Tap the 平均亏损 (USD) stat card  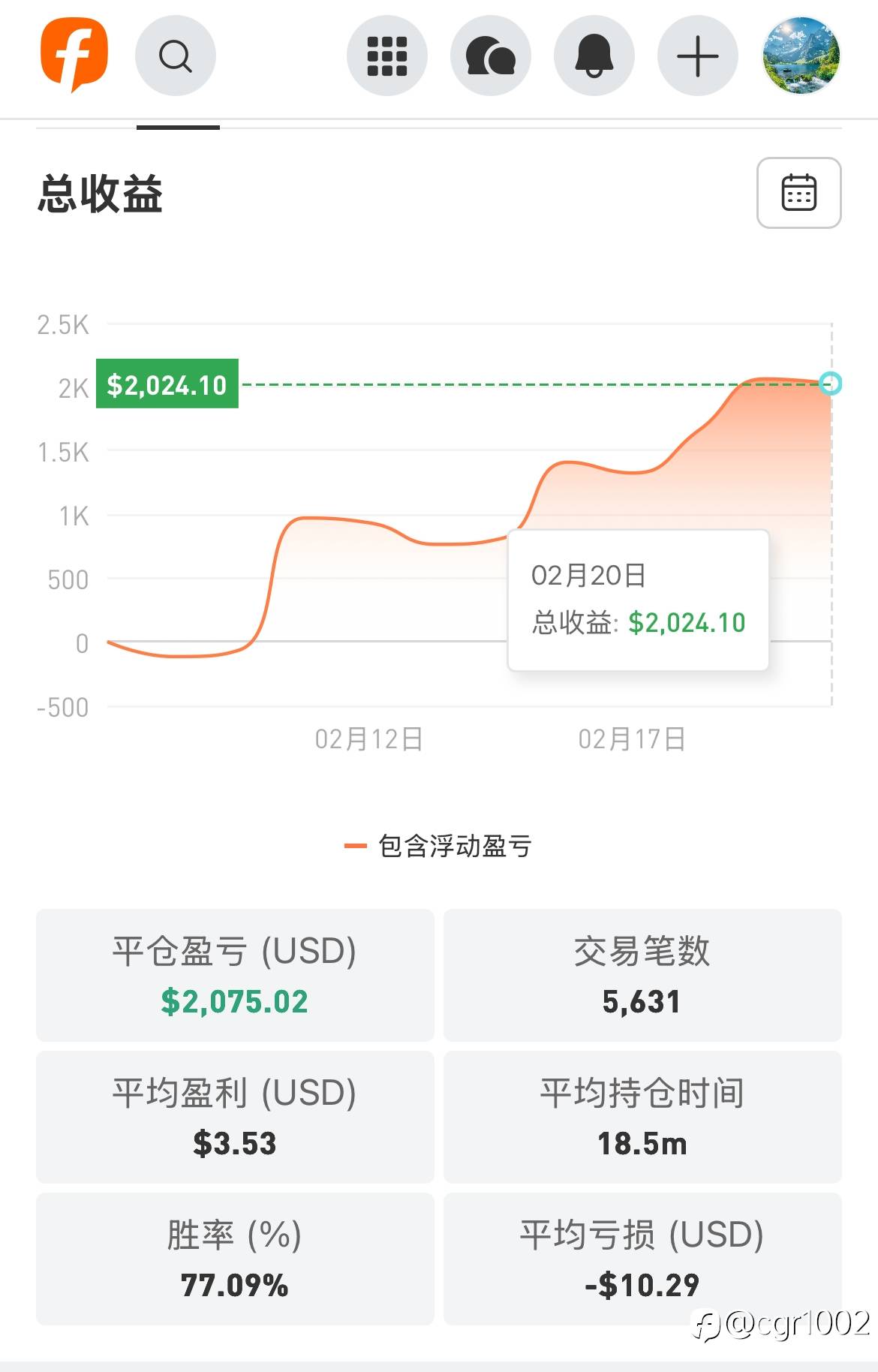coord(642,1259)
